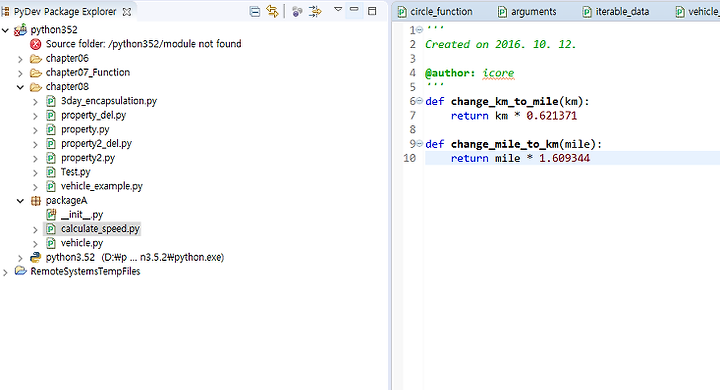Click the __init__.py file icon

tap(51, 215)
